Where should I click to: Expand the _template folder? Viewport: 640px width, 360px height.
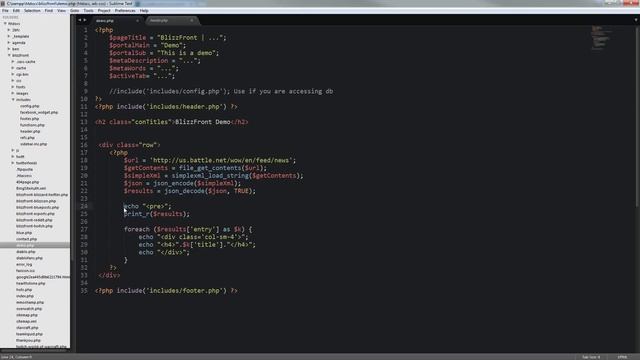pos(9,36)
